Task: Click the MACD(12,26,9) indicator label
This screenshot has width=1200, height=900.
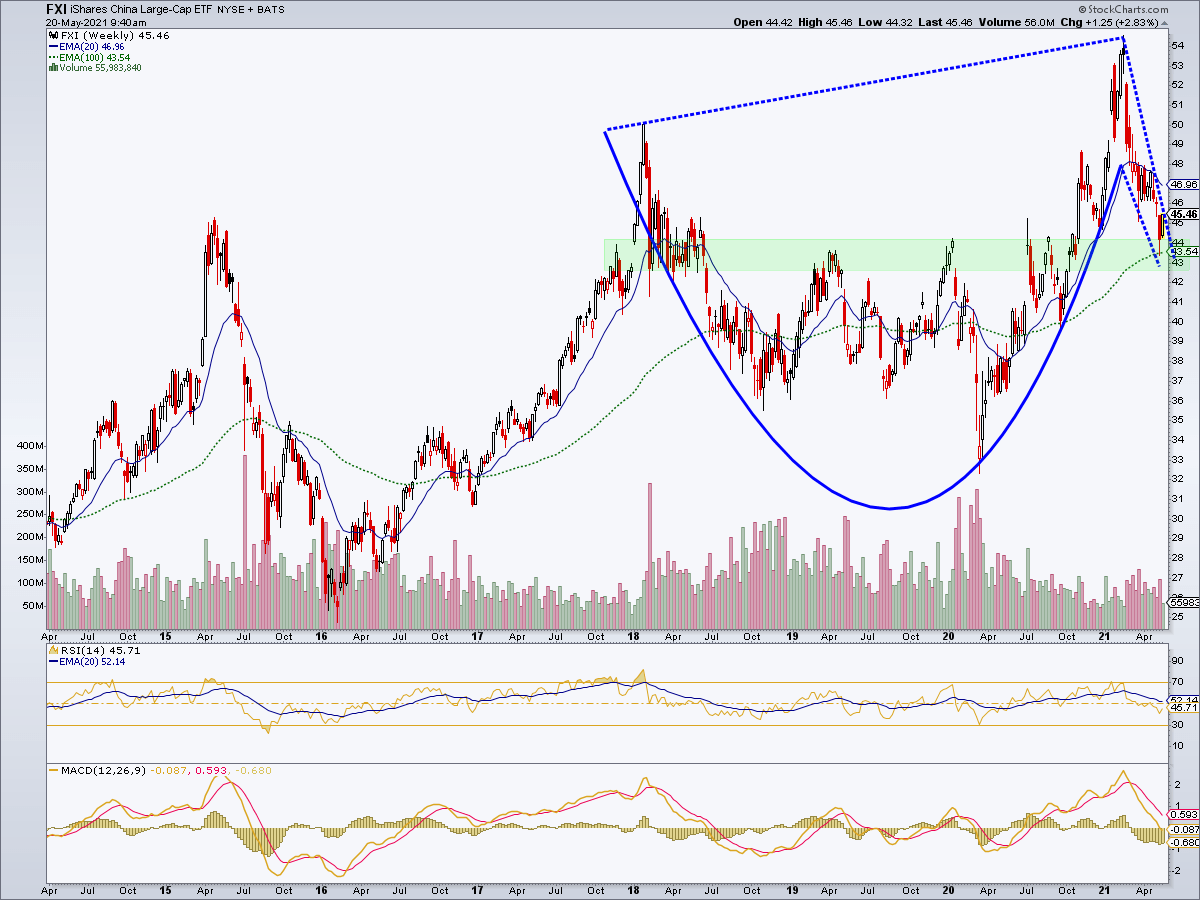Action: coord(102,770)
